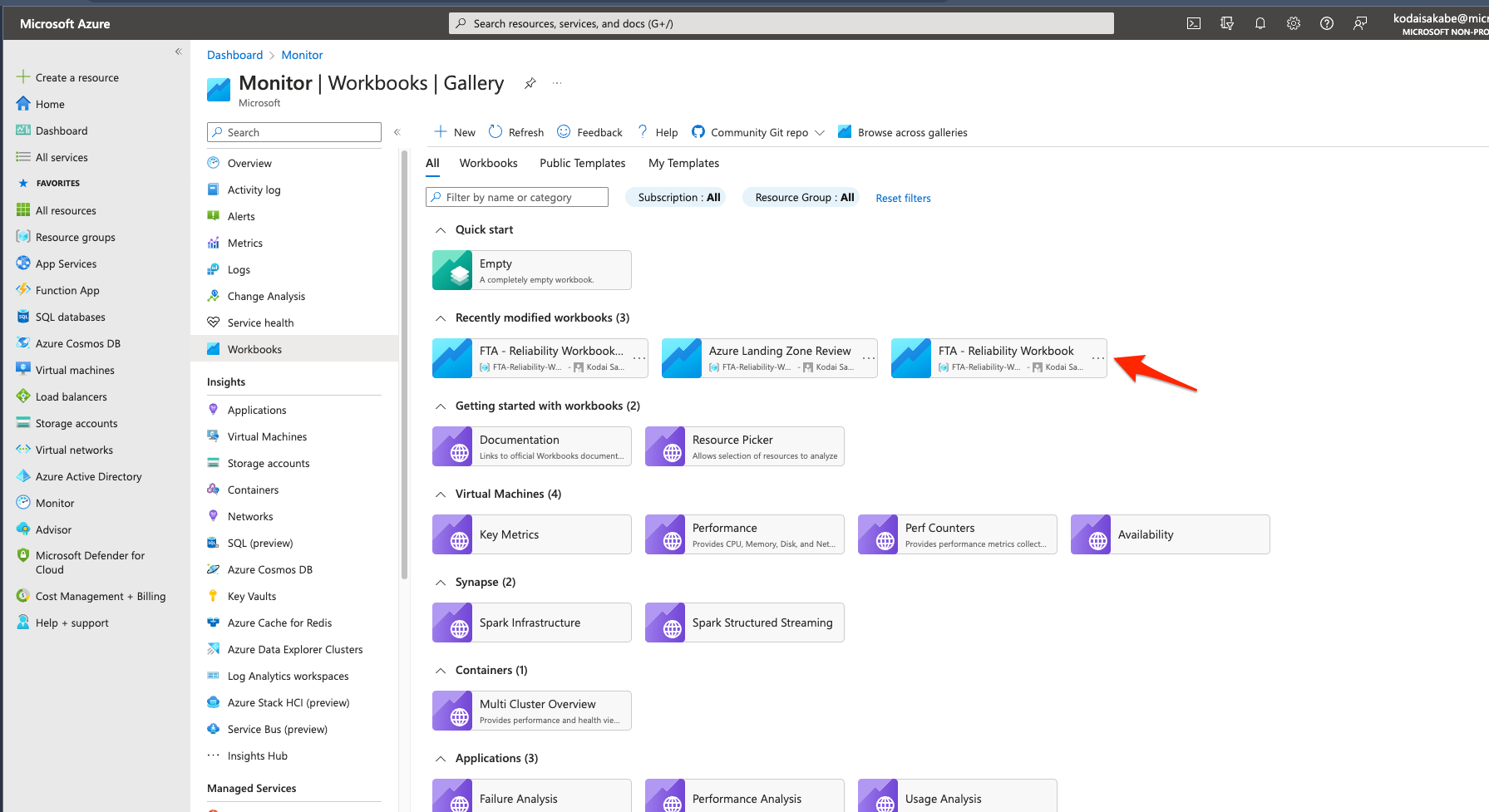1489x812 pixels.
Task: Open Cost Management + Billing
Action: pos(101,595)
